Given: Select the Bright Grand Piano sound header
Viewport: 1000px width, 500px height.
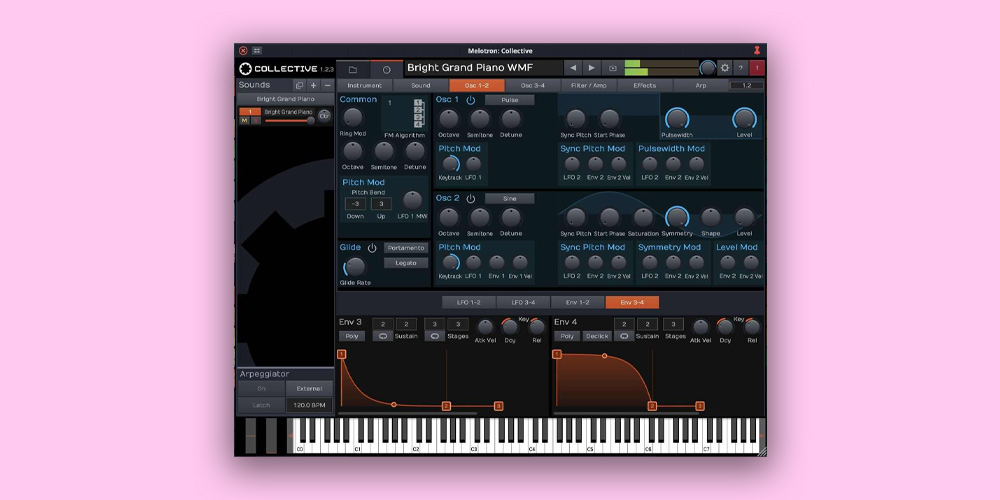Looking at the screenshot, I should 285,99.
